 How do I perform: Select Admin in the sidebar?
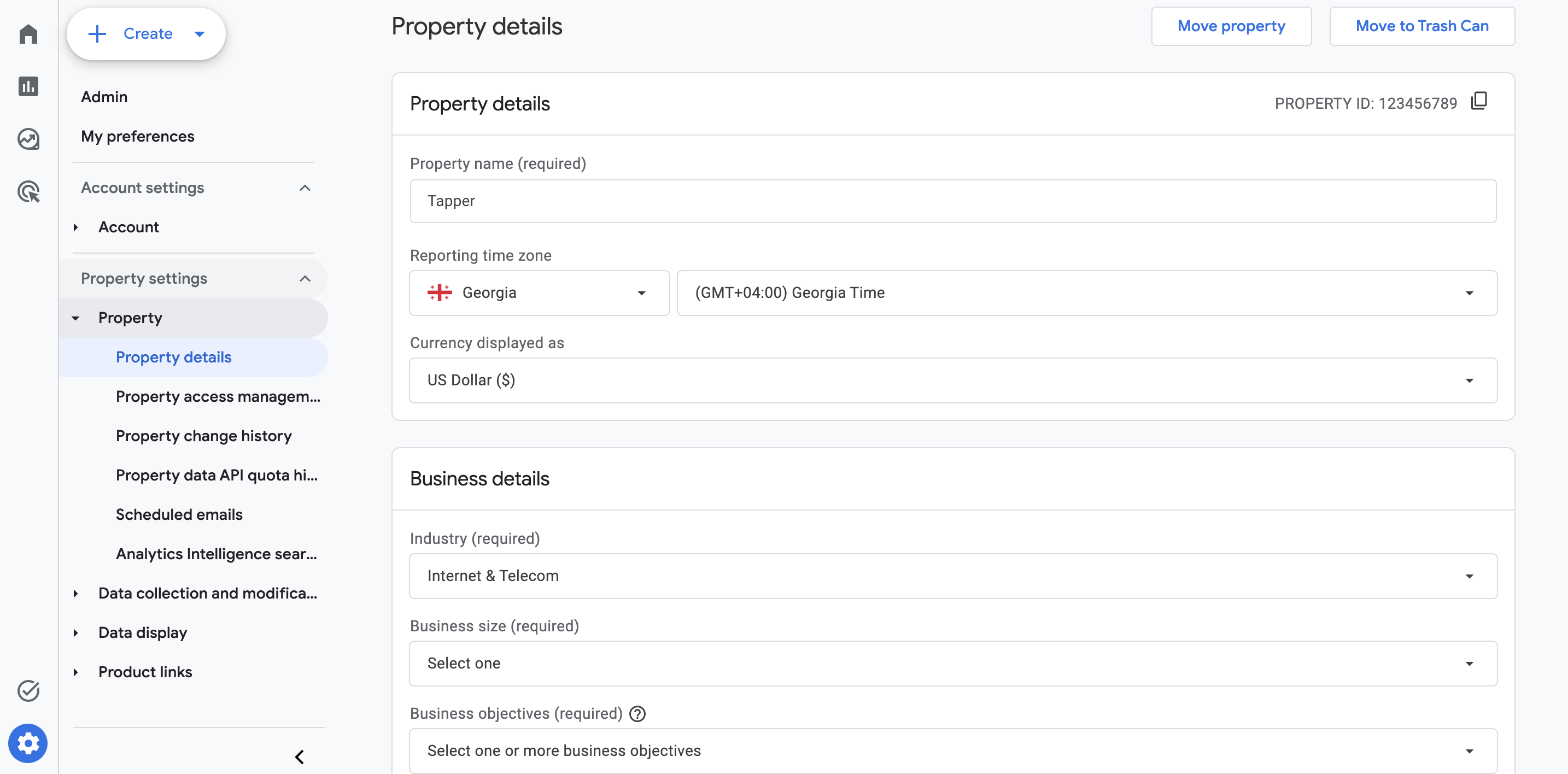click(x=104, y=97)
